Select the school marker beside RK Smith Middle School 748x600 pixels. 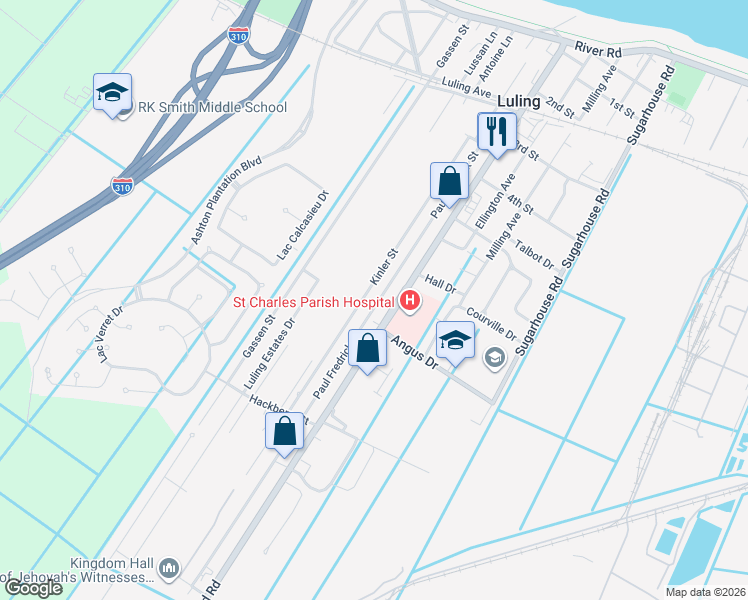112,93
